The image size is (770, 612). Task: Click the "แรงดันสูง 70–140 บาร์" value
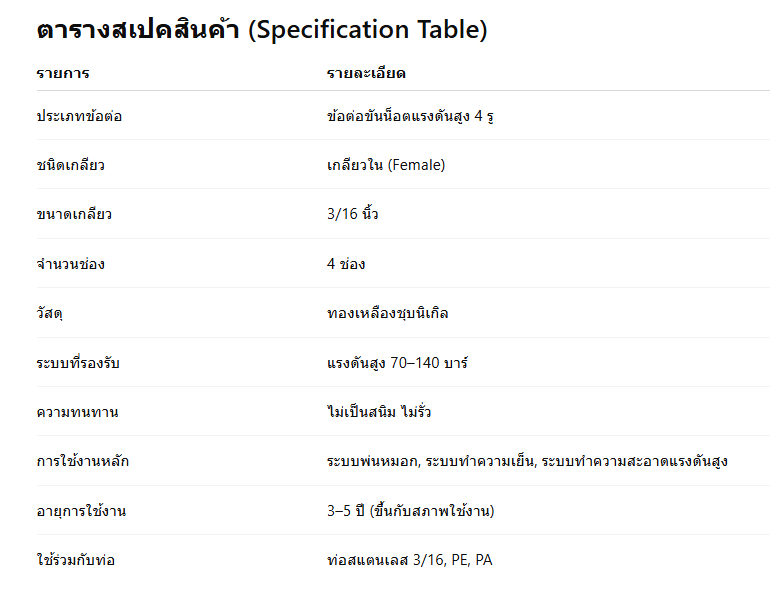397,362
